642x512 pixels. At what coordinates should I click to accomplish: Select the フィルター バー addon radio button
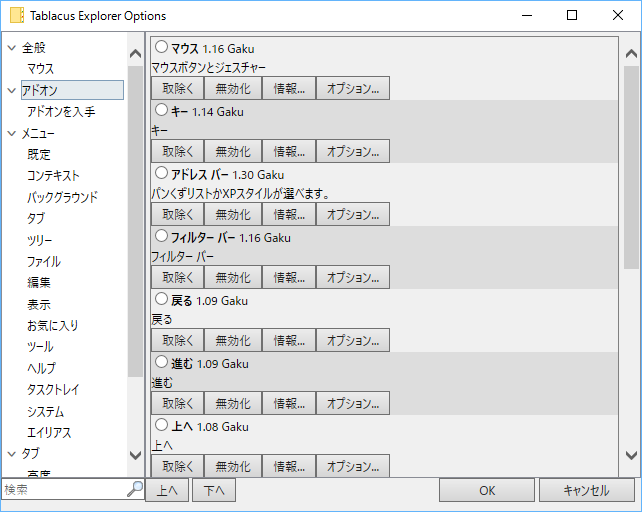pyautogui.click(x=161, y=236)
